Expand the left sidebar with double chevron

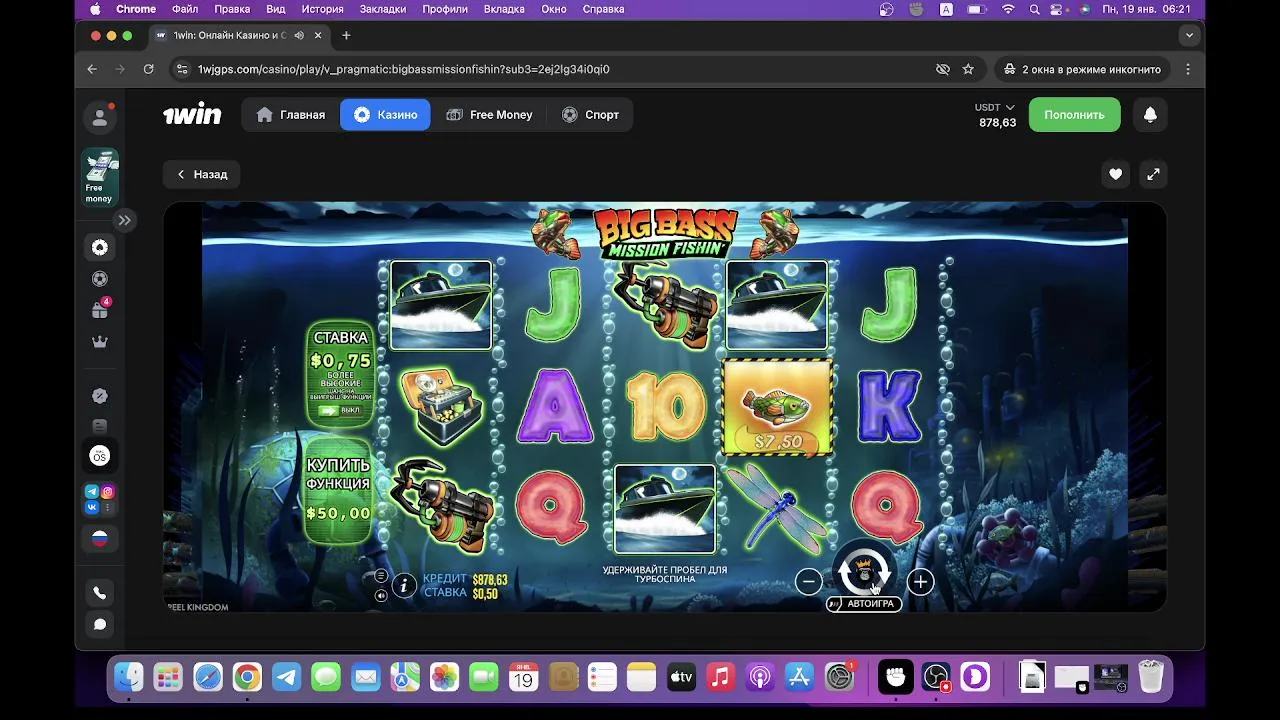124,220
